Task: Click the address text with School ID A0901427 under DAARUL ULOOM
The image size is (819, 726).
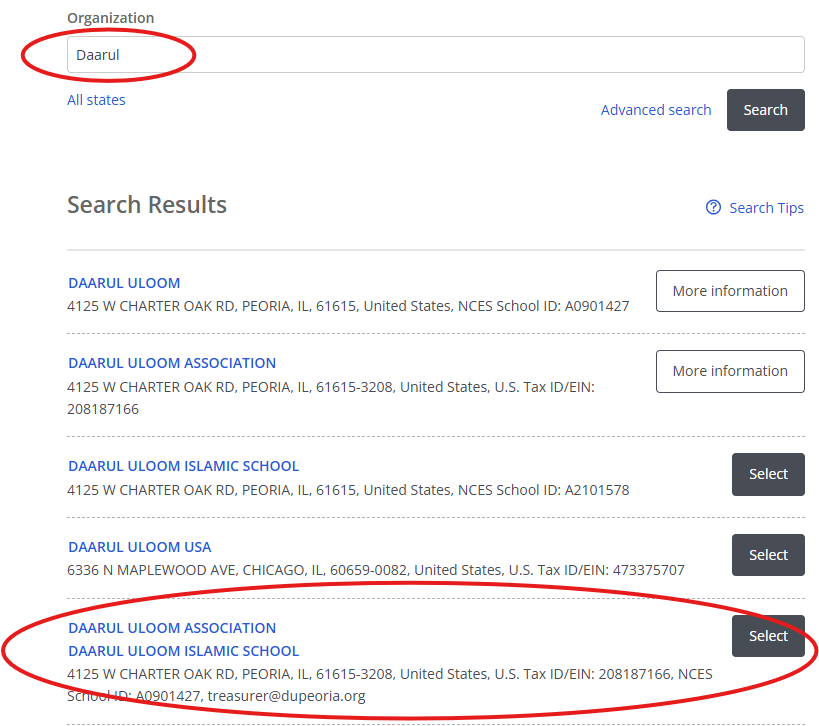Action: point(348,306)
